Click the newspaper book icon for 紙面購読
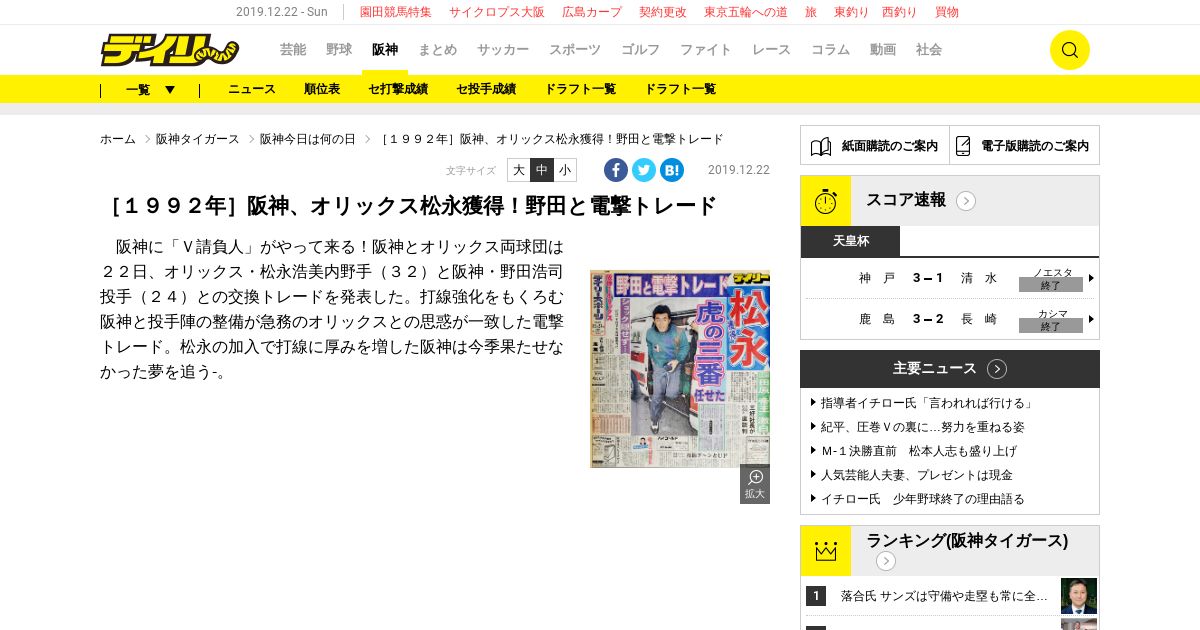Screen dimensions: 1200x630 [x=821, y=146]
